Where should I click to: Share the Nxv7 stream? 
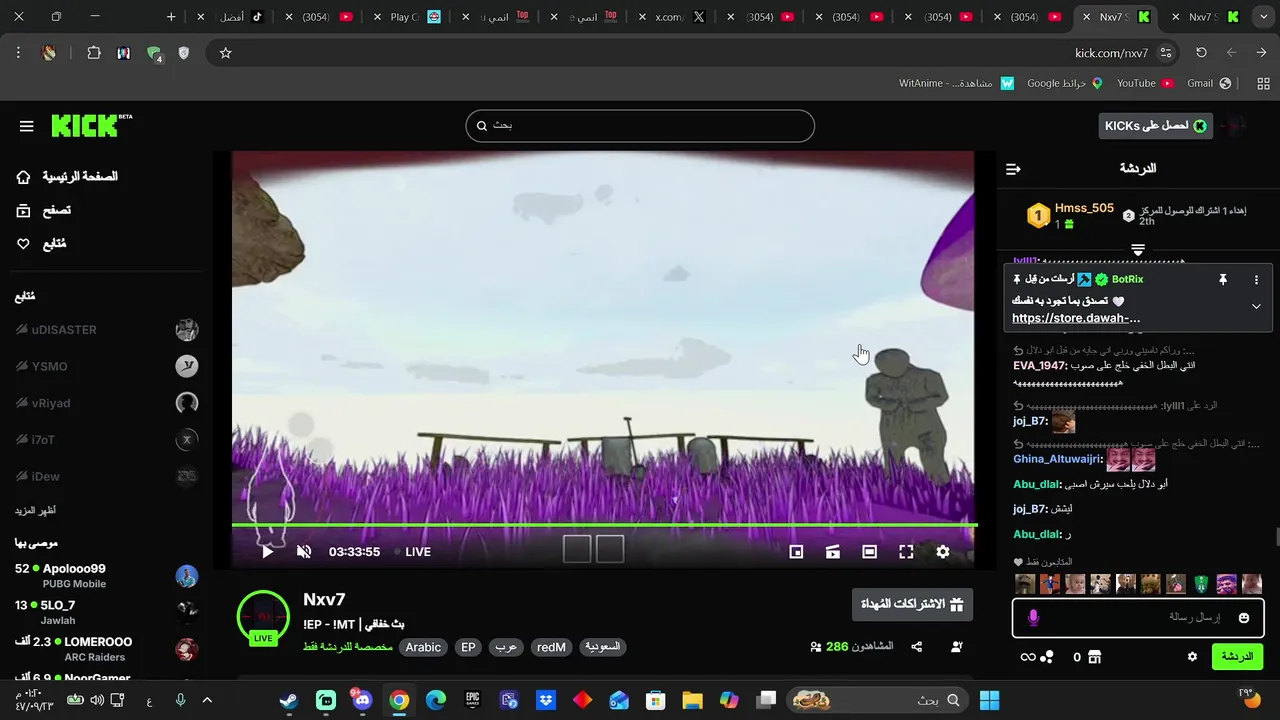point(917,647)
